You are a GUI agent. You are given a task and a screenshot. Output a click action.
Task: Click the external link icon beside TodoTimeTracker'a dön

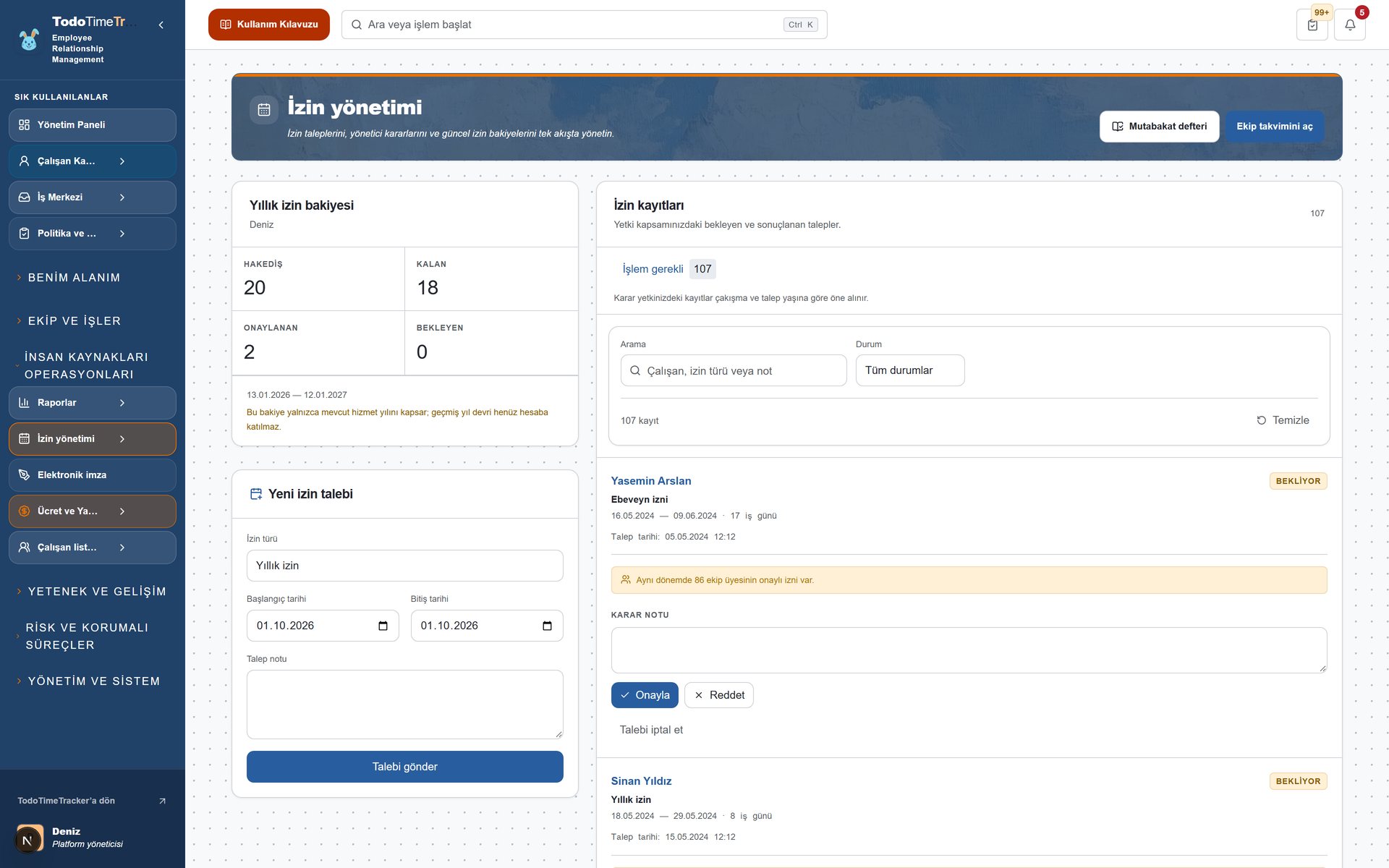162,801
